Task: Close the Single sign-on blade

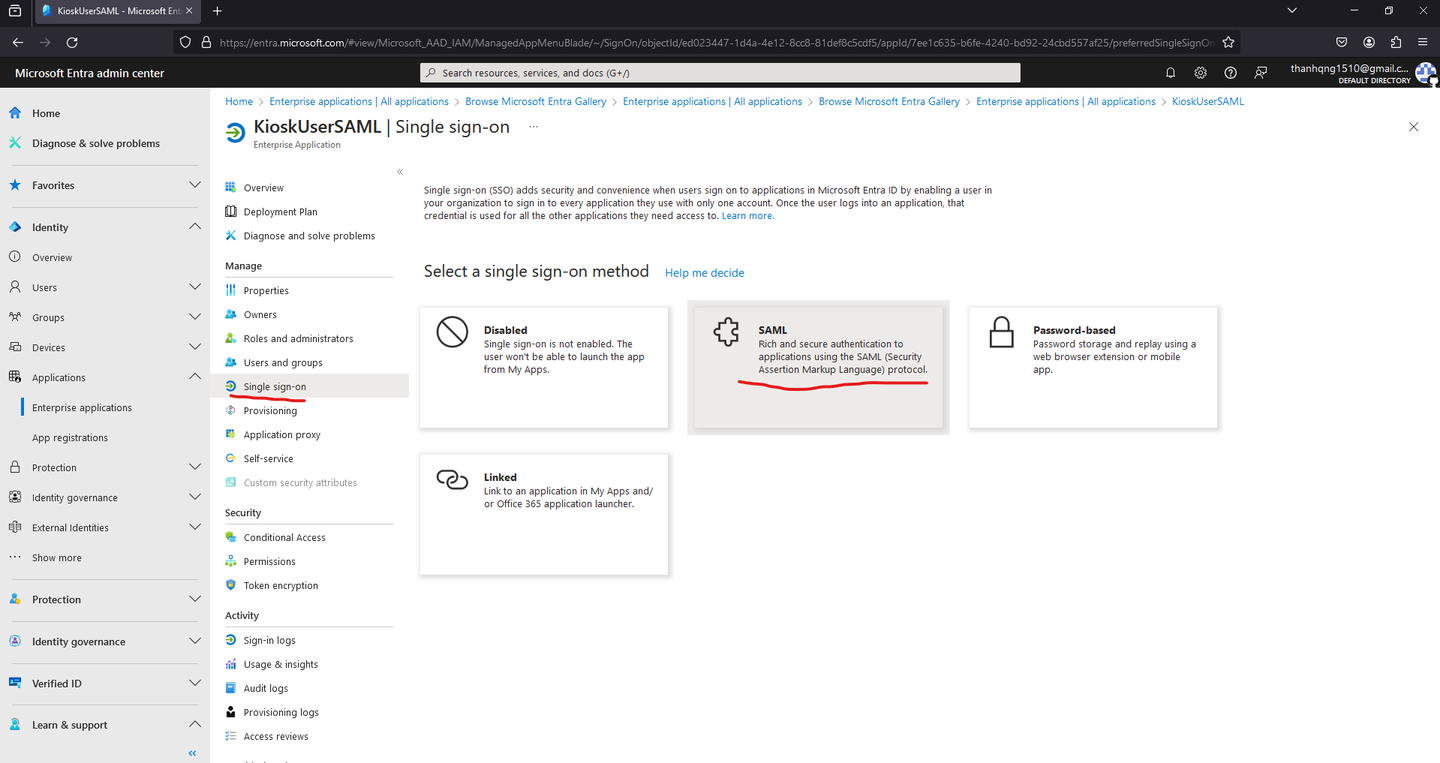Action: click(1413, 127)
